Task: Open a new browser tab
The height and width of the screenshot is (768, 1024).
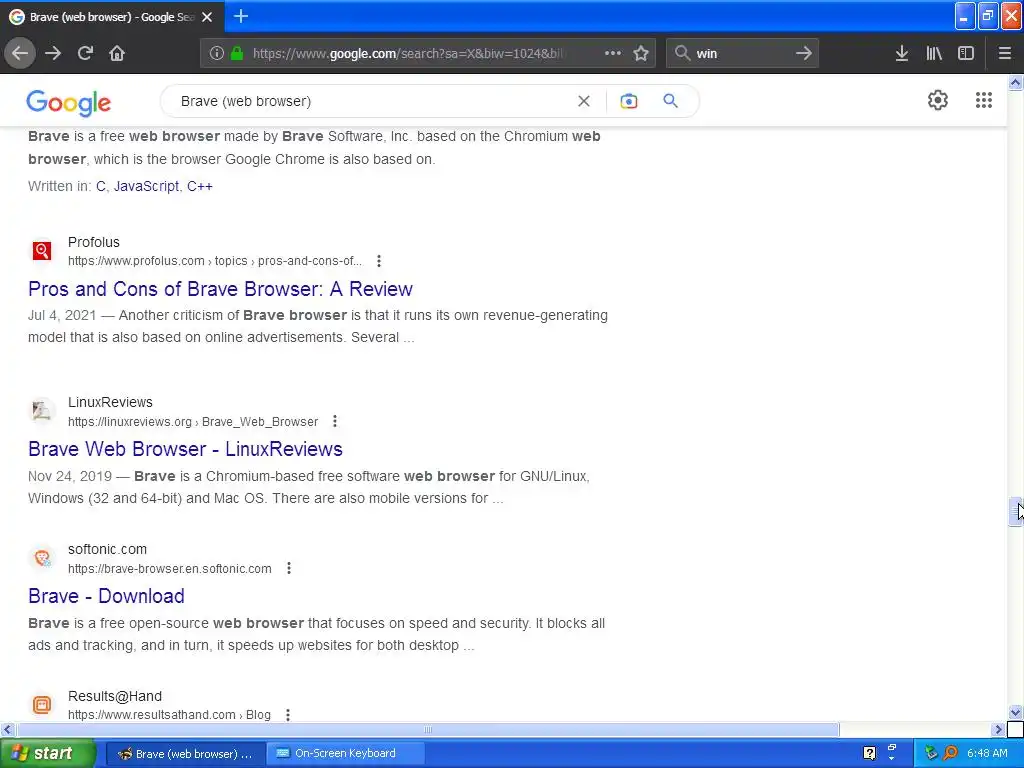Action: pyautogui.click(x=241, y=16)
